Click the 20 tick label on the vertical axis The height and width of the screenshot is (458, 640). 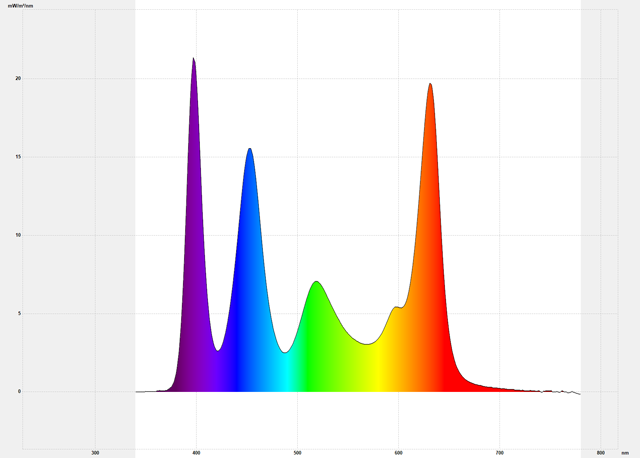[x=18, y=78]
